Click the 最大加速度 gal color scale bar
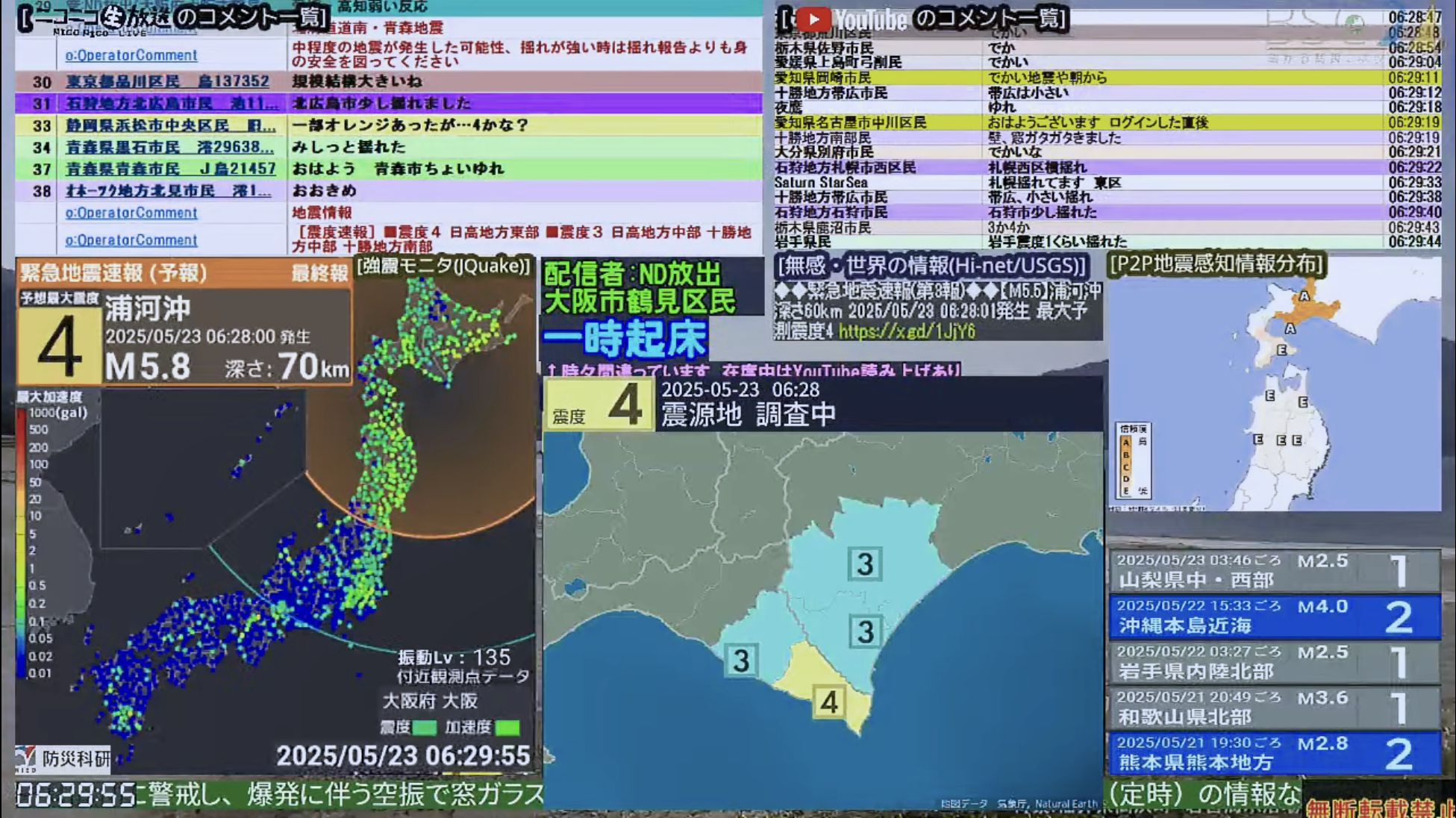The image size is (1456, 818). click(x=21, y=543)
